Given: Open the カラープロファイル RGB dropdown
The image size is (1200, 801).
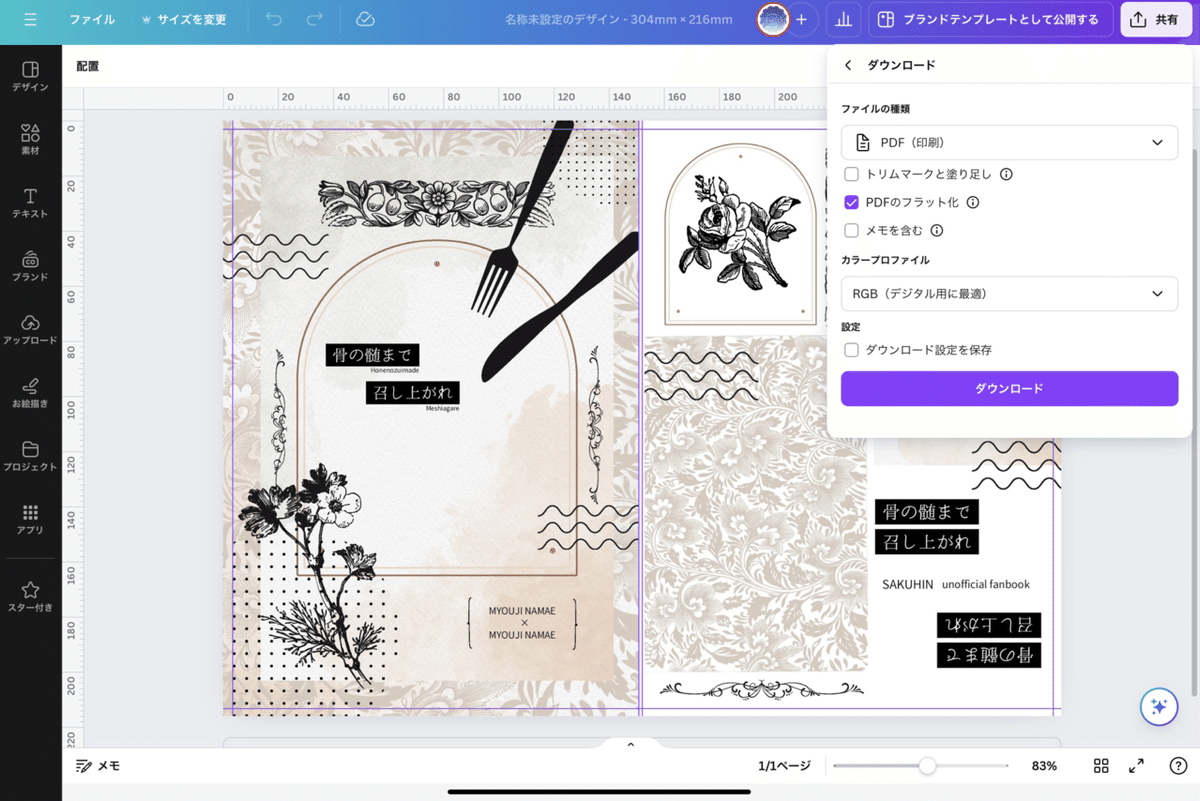Looking at the screenshot, I should [x=1009, y=293].
